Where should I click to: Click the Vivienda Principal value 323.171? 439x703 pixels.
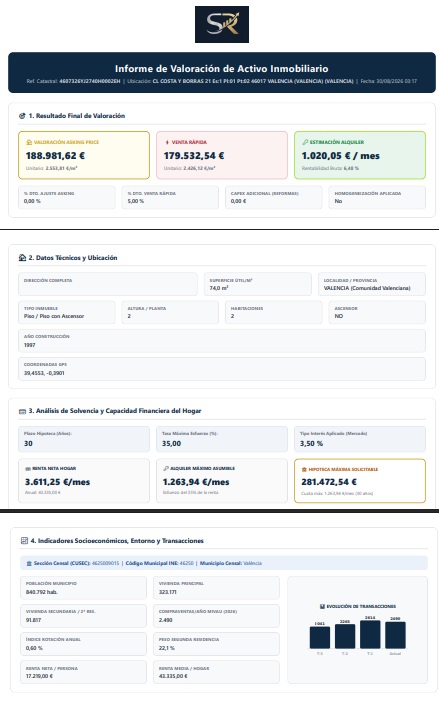[168, 592]
